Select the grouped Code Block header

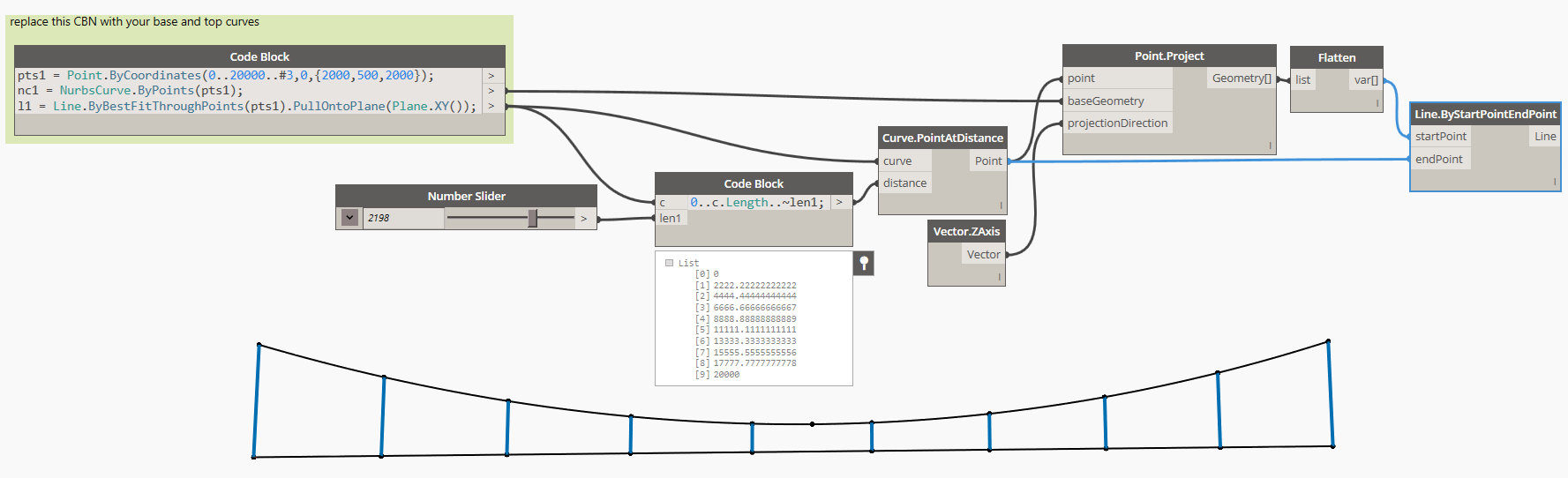[x=259, y=56]
